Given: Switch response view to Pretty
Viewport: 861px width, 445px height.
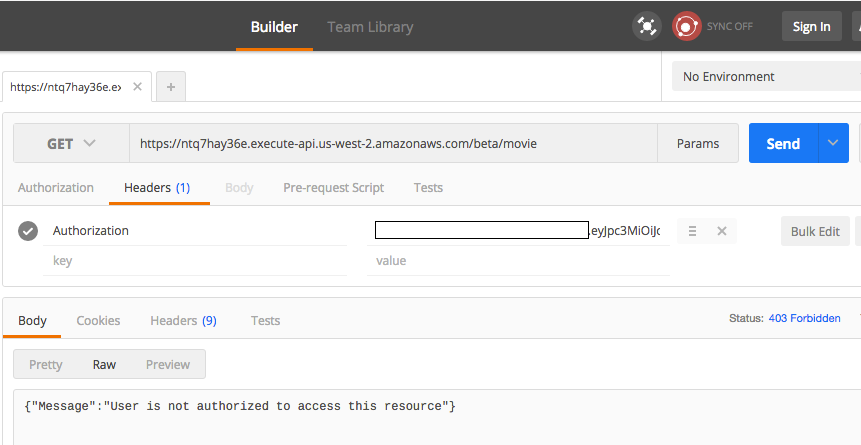Looking at the screenshot, I should pos(46,364).
